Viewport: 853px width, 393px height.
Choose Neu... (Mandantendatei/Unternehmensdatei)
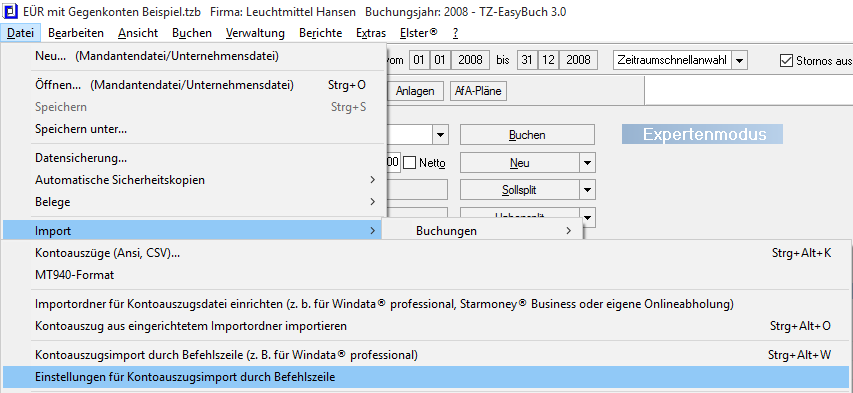point(194,56)
